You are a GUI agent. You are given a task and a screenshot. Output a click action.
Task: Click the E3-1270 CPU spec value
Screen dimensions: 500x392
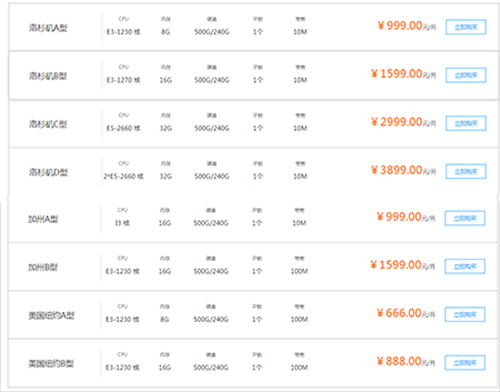point(123,80)
